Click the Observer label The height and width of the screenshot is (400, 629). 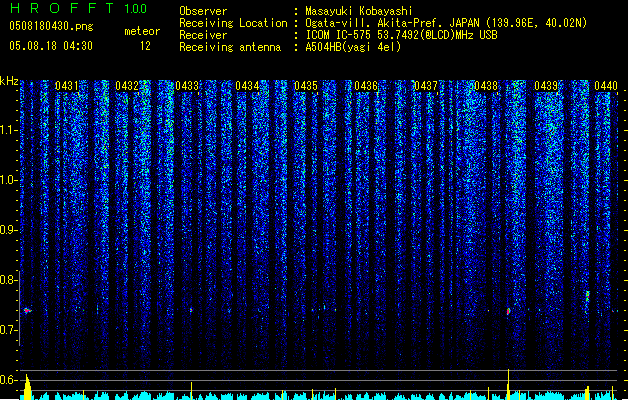coord(203,11)
